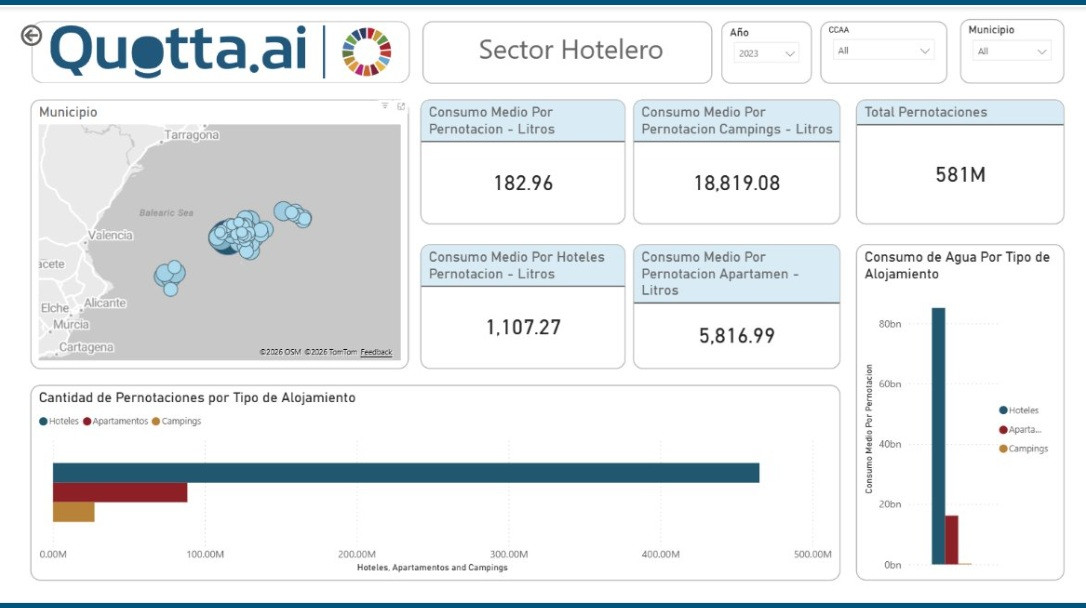This screenshot has width=1086, height=608.
Task: Click the Feedback link on the map
Action: [379, 350]
